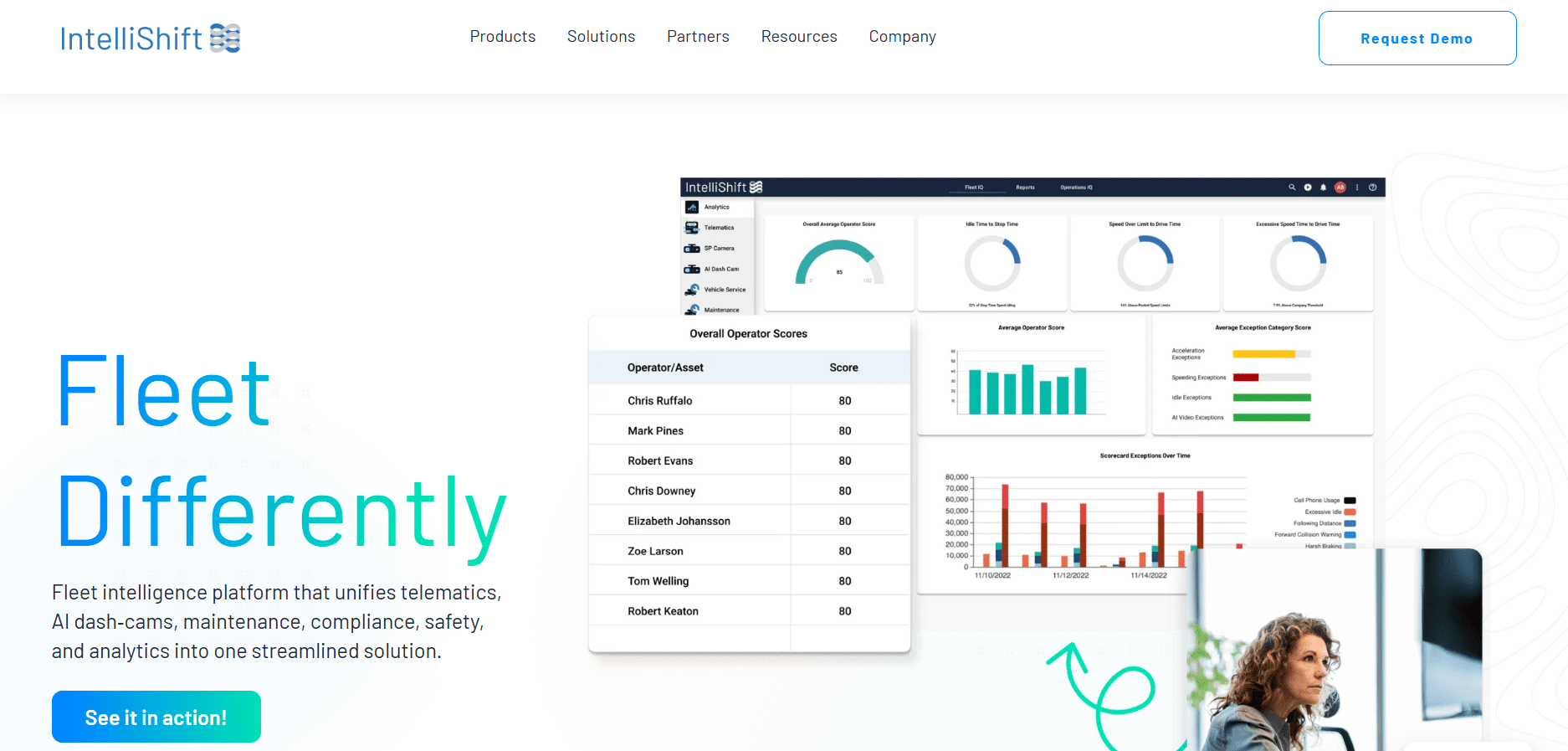Click the Score column header
Screen dimensions: 1568x751
844,368
